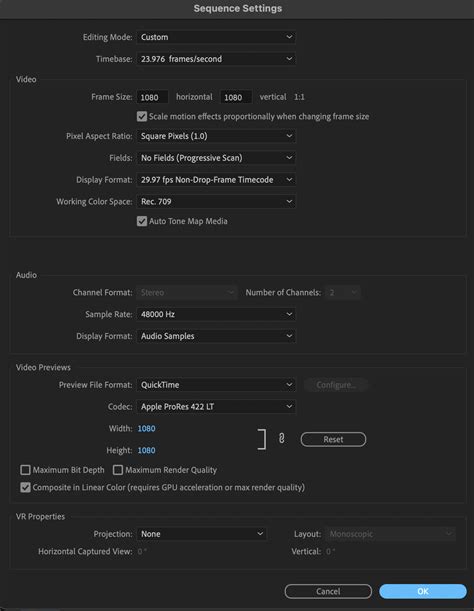The height and width of the screenshot is (611, 474).
Task: Open video Display Format timecode dropdown
Action: coord(216,180)
